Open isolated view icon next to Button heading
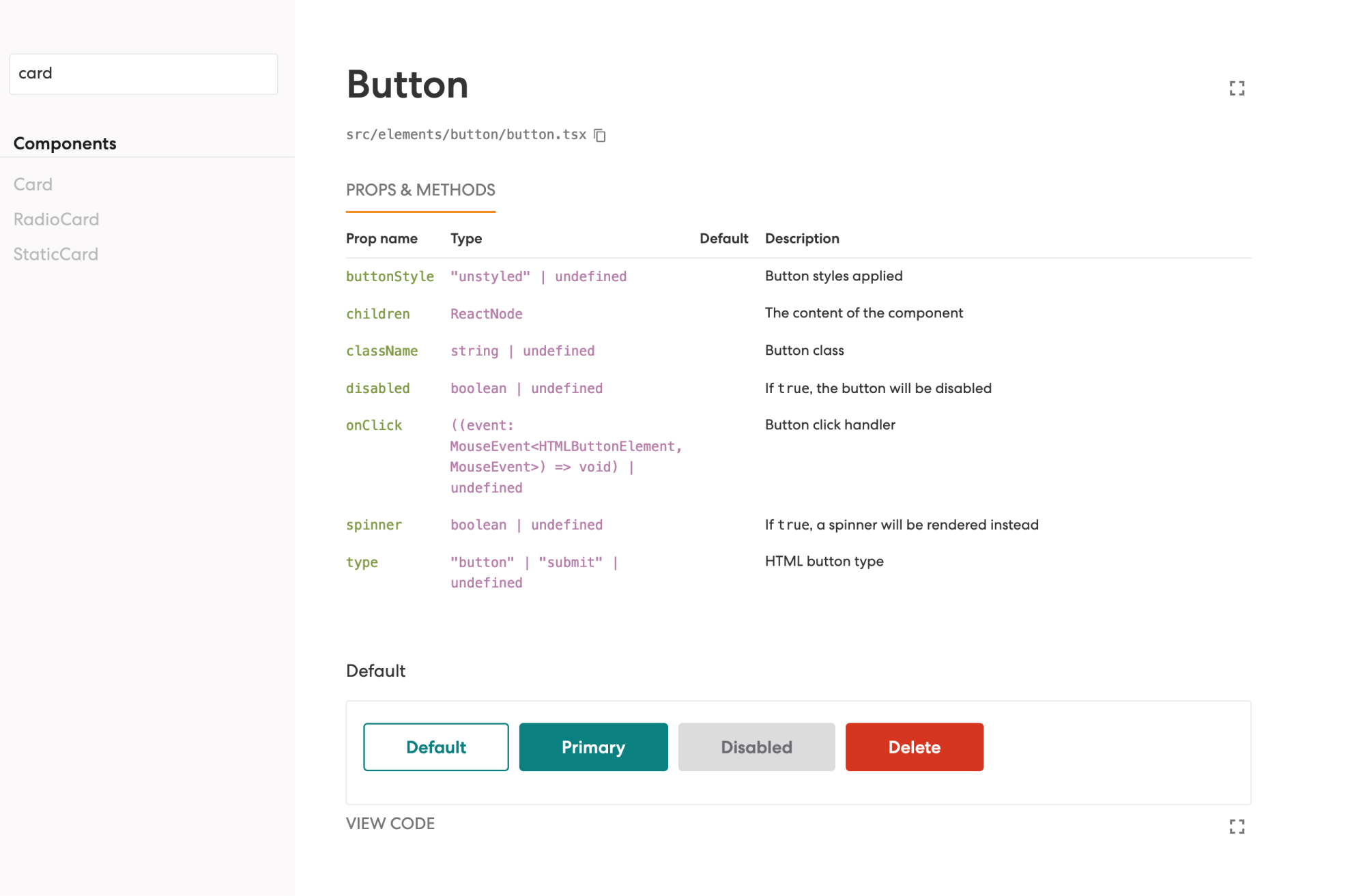1365x896 pixels. 1237,88
